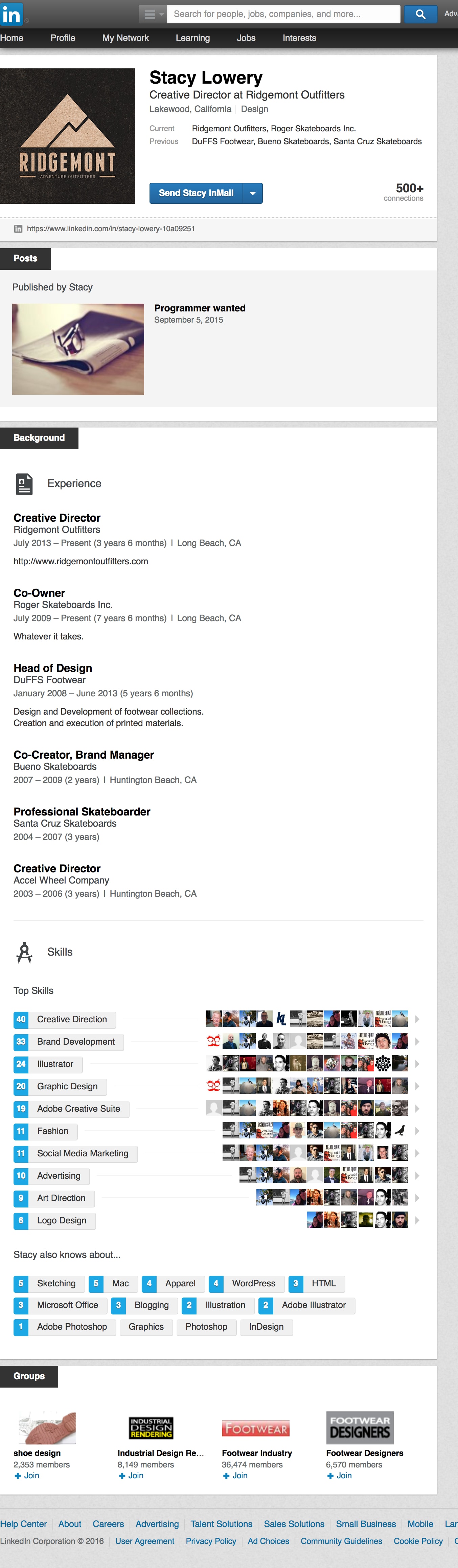Click the Footwear Designers group logo

360,1428
